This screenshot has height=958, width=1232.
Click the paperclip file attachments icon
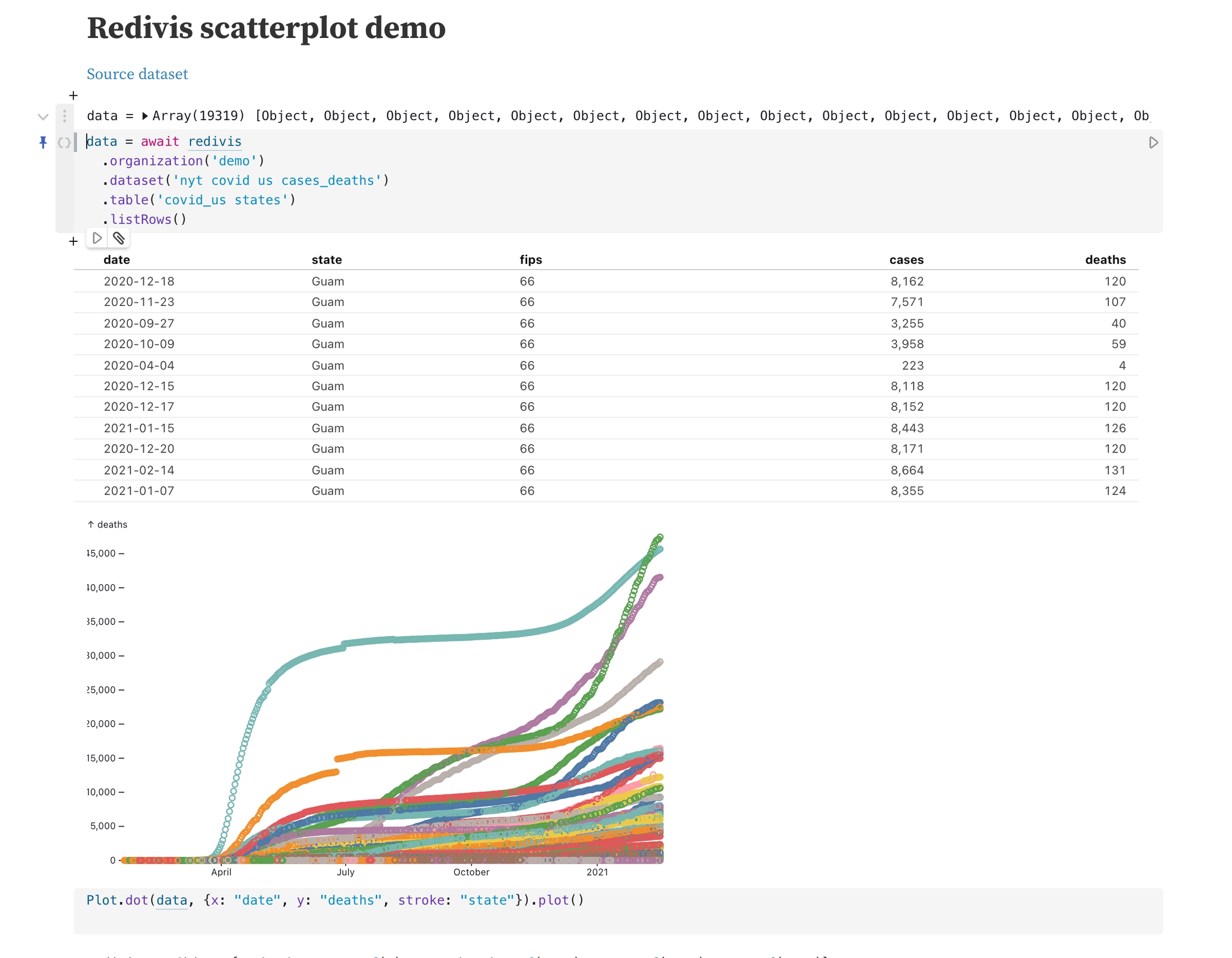pos(119,238)
